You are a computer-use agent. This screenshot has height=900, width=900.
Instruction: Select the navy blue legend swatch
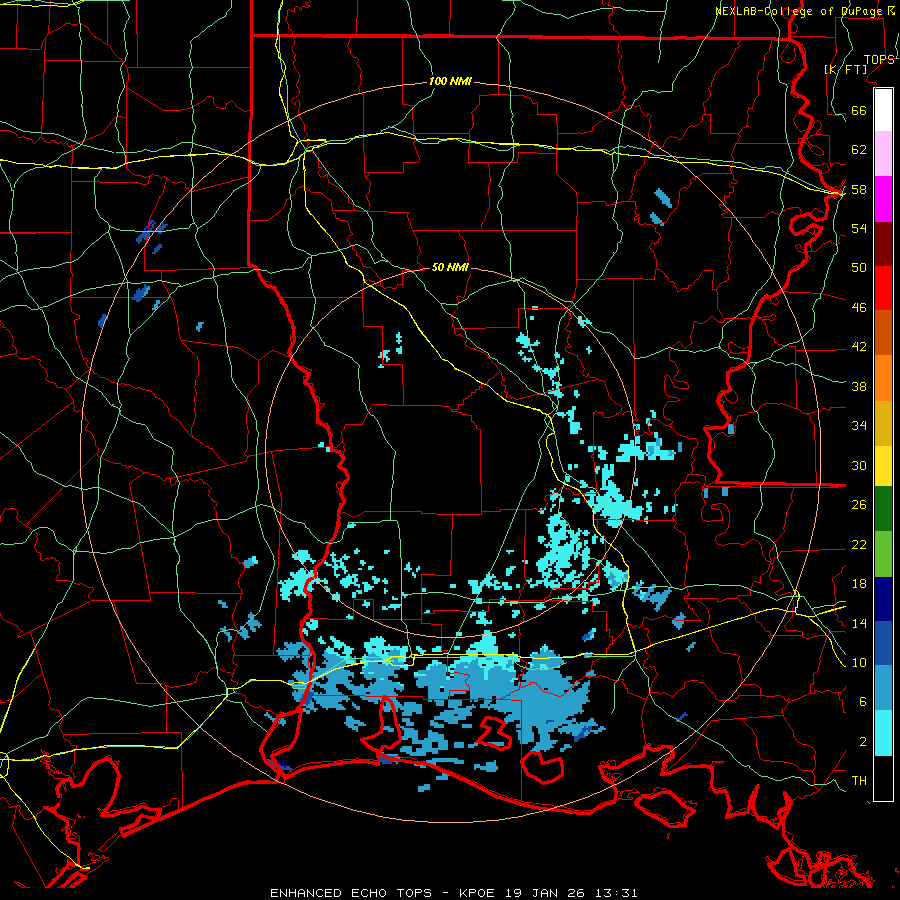tap(883, 599)
